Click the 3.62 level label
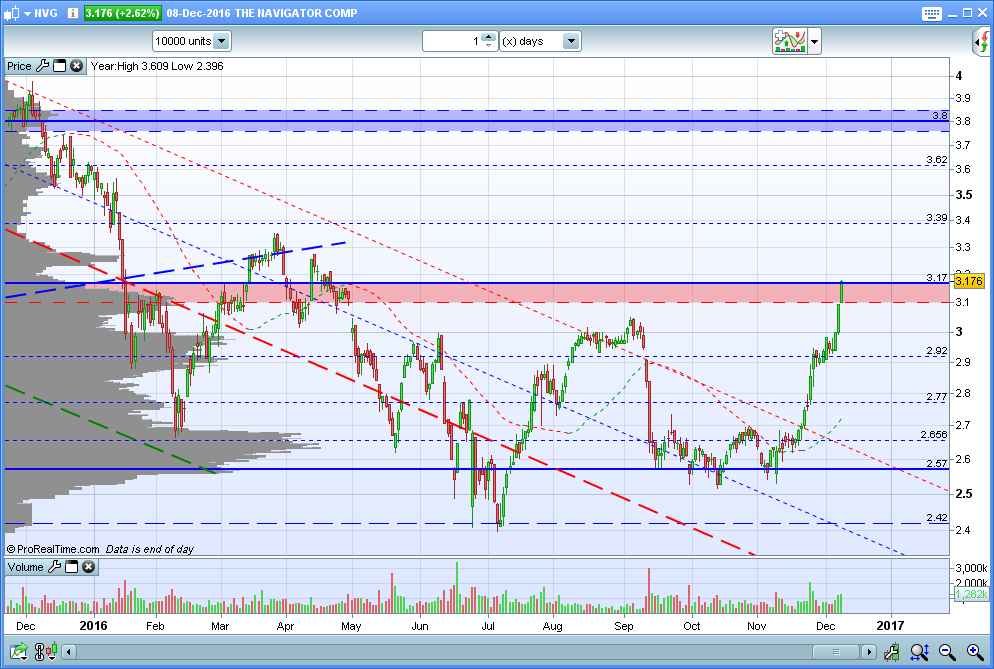 (x=936, y=160)
